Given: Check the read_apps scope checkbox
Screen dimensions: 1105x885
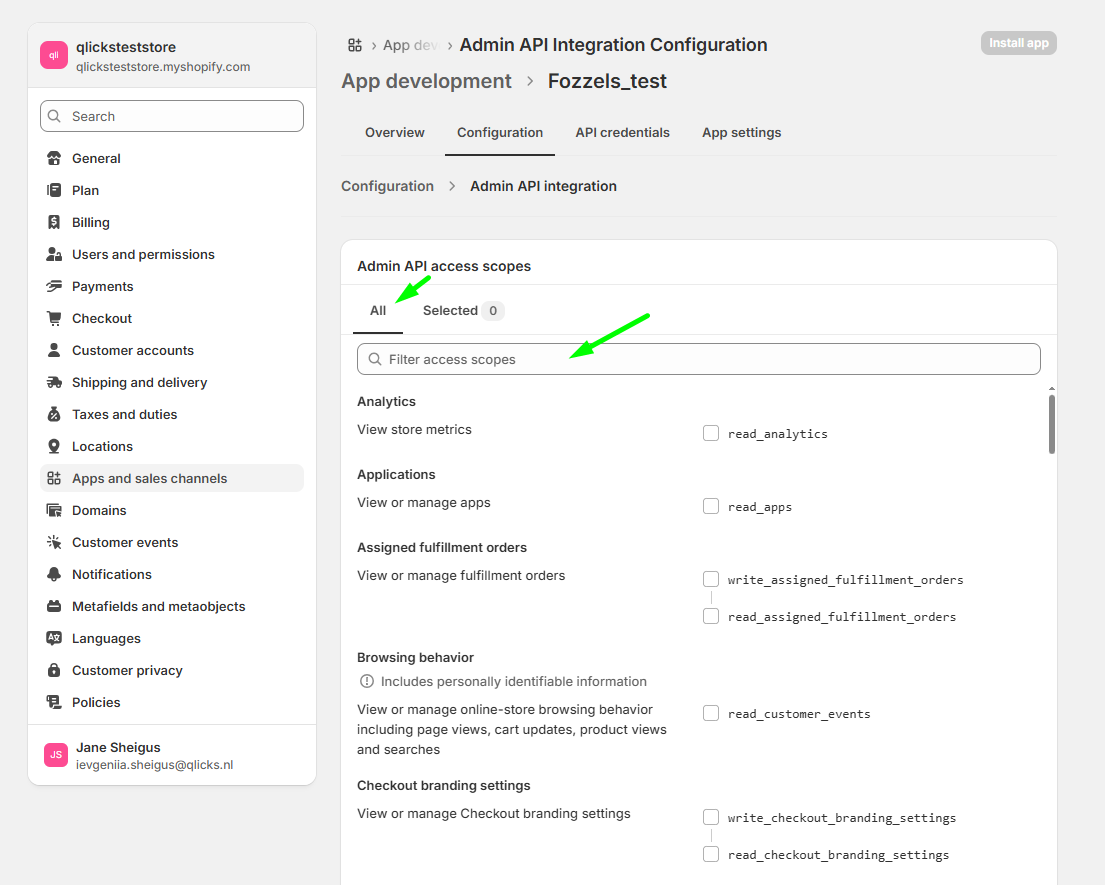Looking at the screenshot, I should (x=711, y=507).
